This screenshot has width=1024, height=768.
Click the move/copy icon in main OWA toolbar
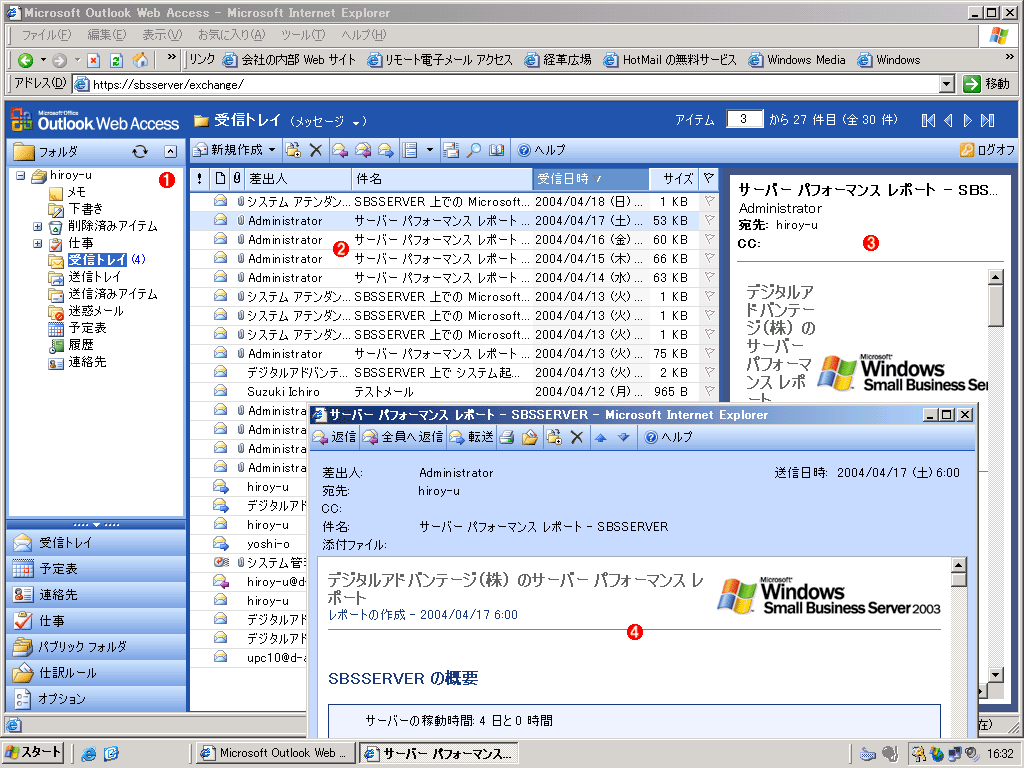tap(293, 150)
